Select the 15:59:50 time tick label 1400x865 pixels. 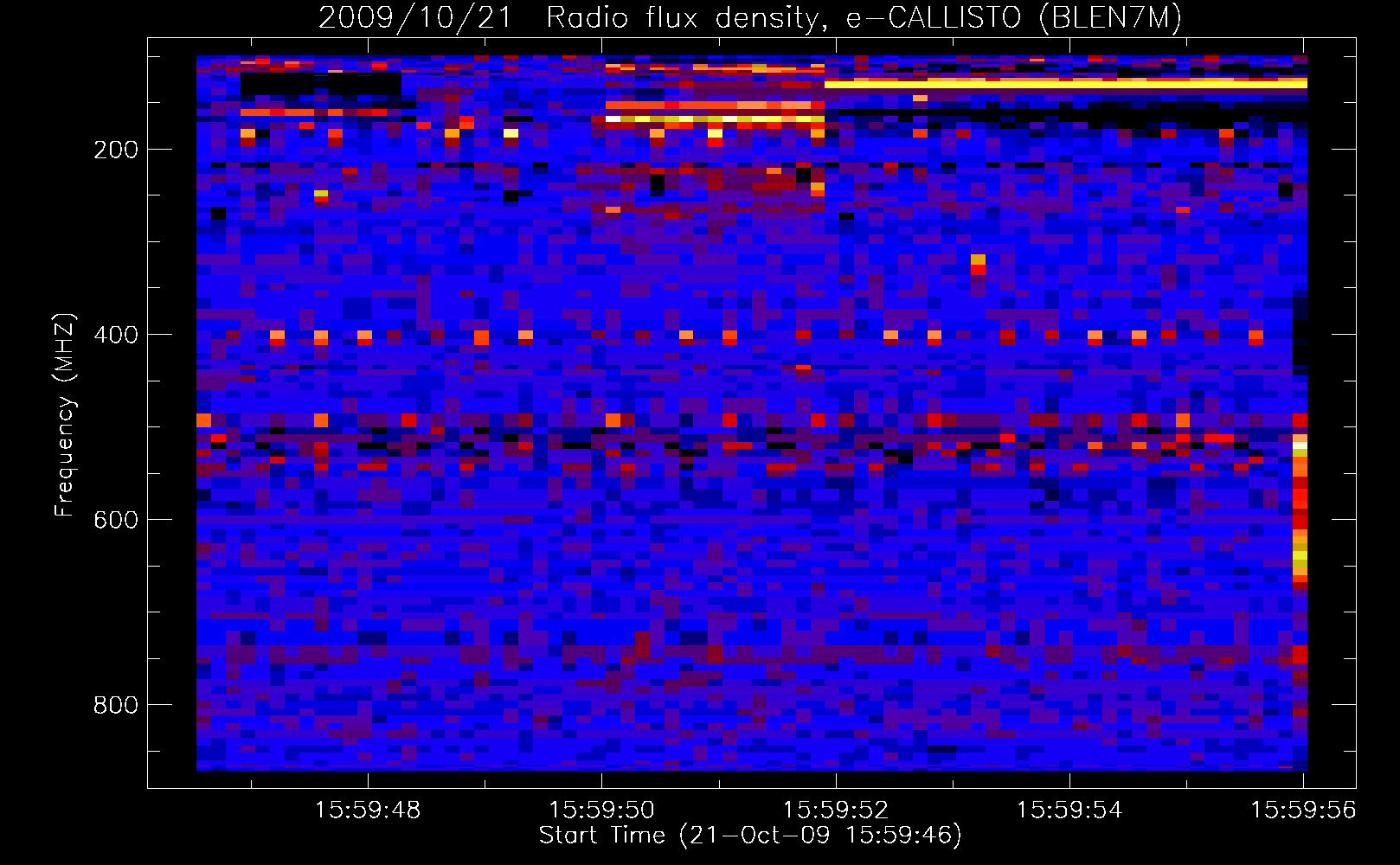tap(601, 810)
